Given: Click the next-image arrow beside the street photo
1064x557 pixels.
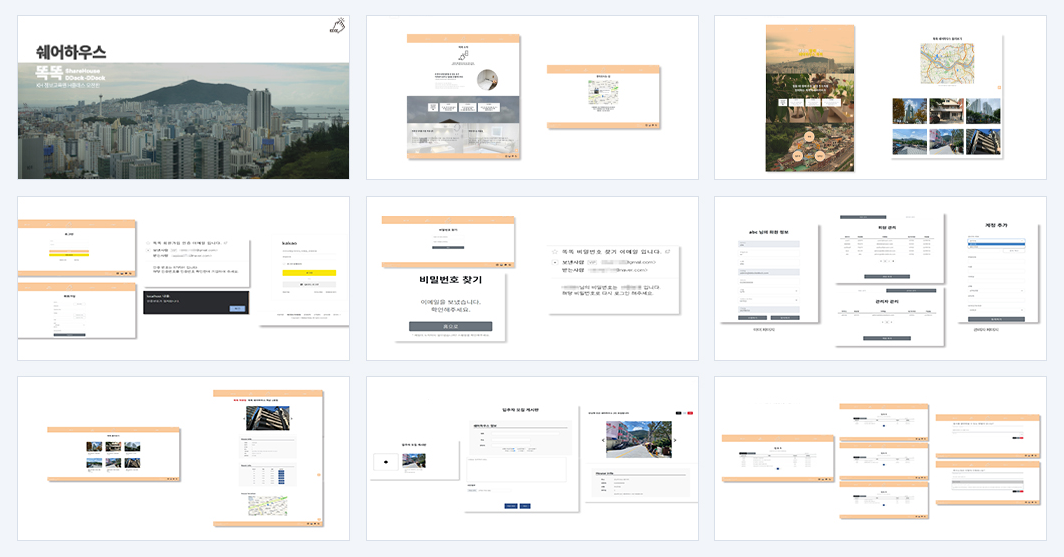Looking at the screenshot, I should tap(674, 440).
